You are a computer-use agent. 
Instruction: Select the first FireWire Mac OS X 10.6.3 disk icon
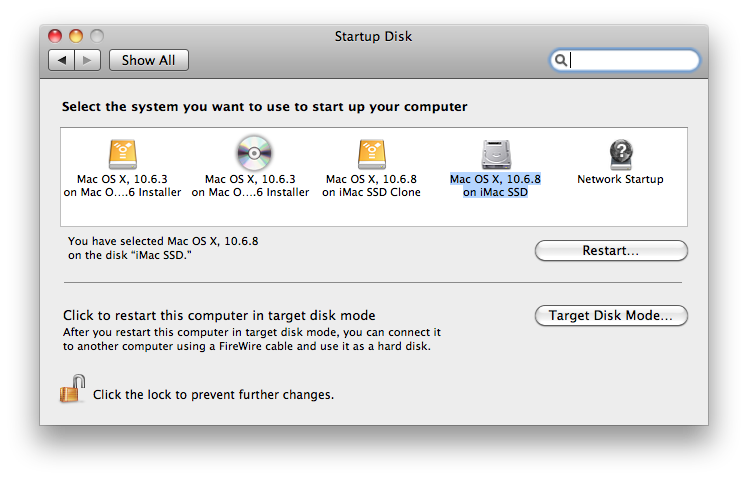coord(123,154)
